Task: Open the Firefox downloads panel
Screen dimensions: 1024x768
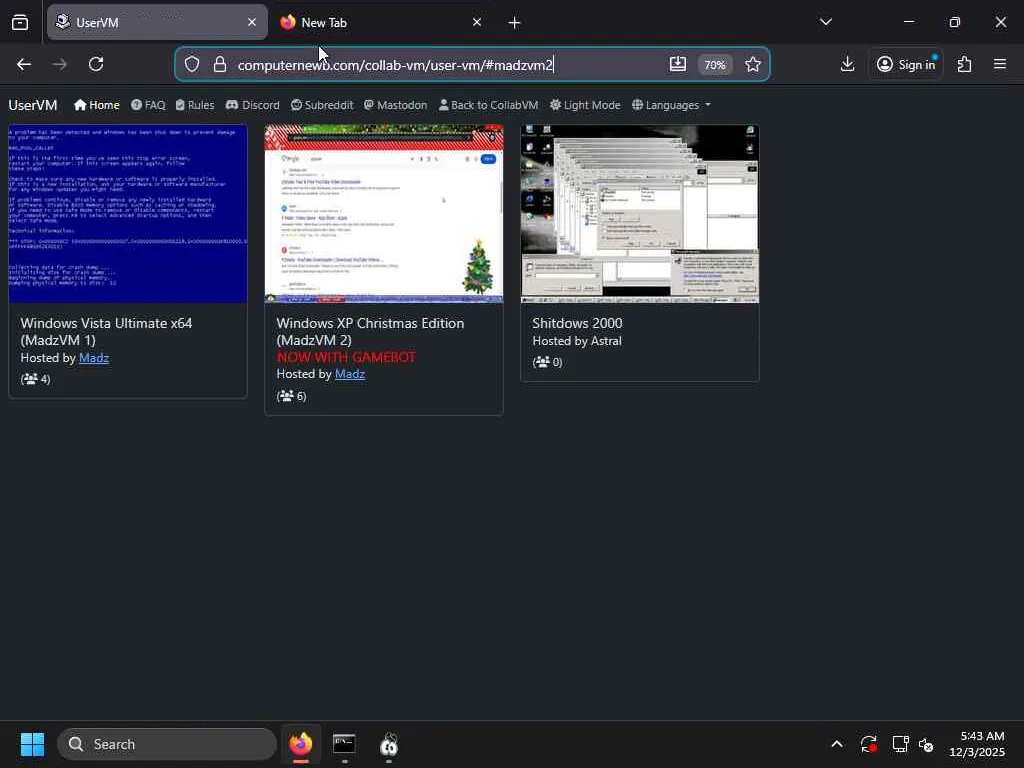Action: click(x=847, y=64)
